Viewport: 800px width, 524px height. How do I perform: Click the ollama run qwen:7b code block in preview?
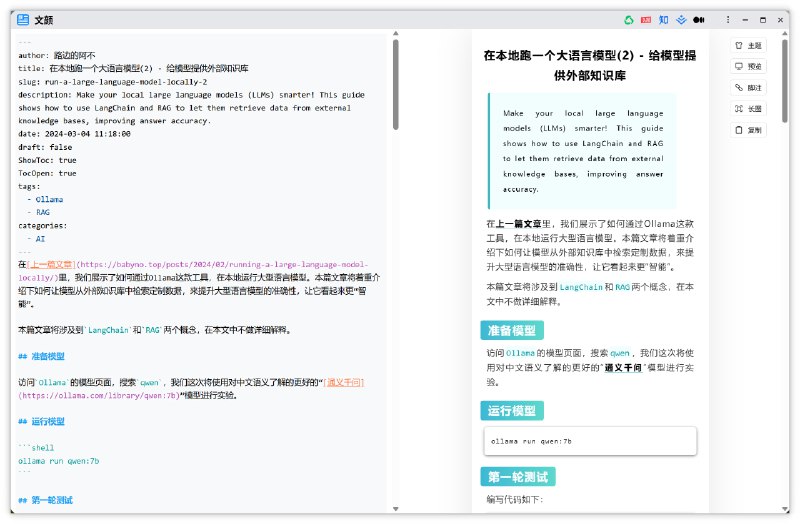(588, 441)
